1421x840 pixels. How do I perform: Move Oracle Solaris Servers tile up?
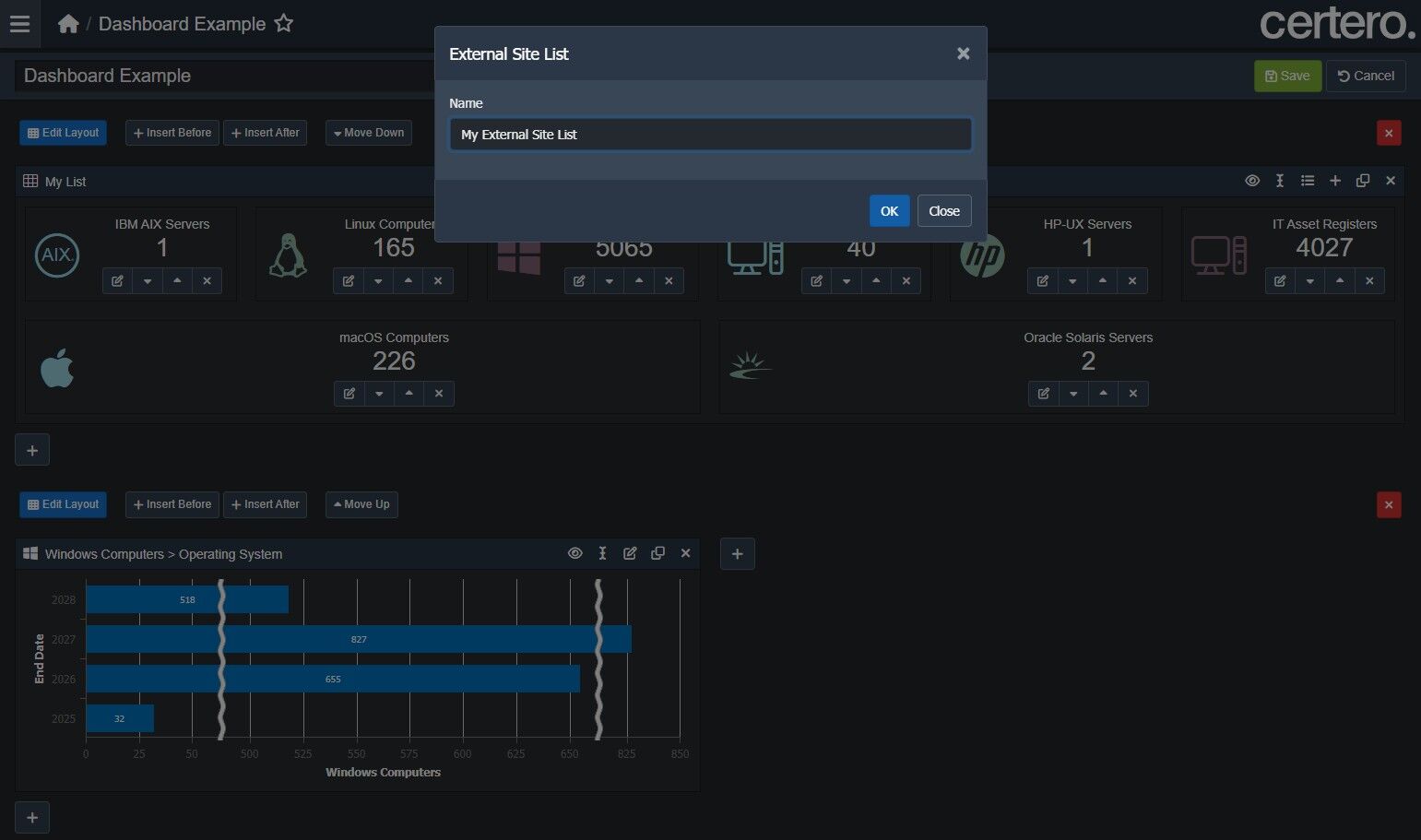1103,394
